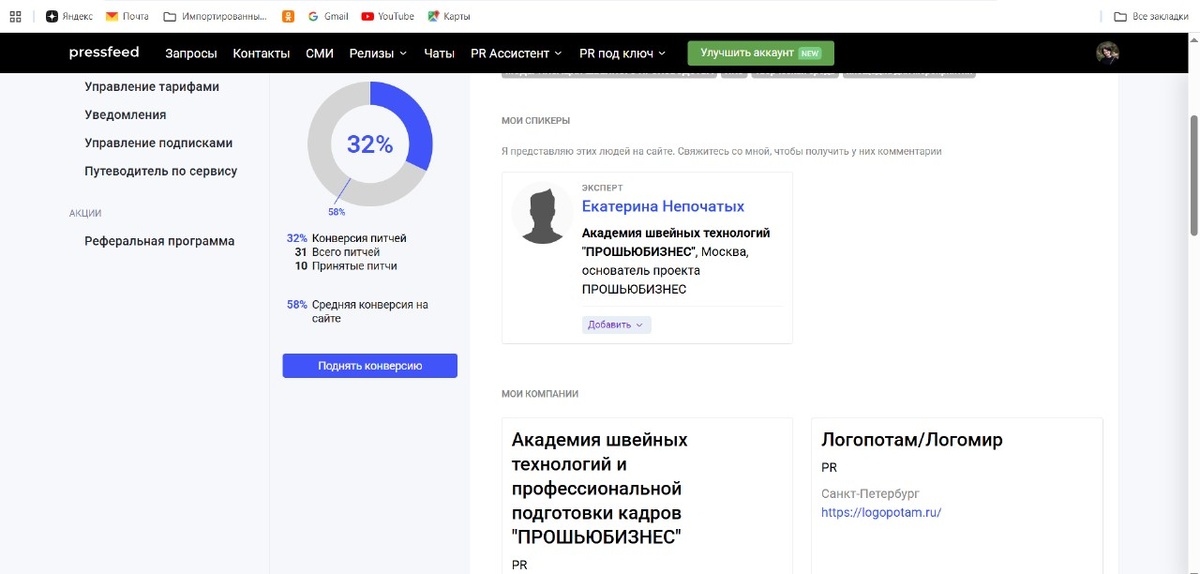
Task: Click the Поднять конверсию button
Action: [370, 366]
